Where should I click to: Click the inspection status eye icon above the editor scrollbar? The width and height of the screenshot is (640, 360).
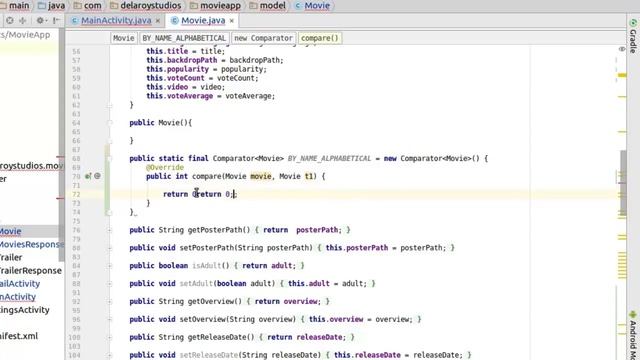coord(622,49)
